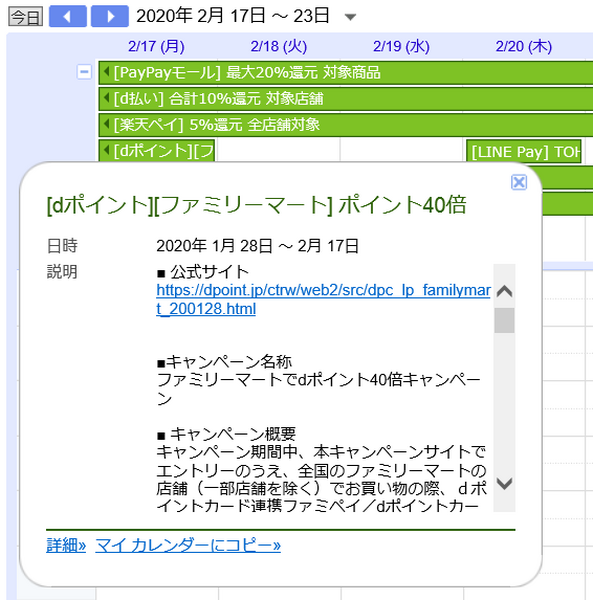Click the description scrollbar up arrow
Image resolution: width=593 pixels, height=600 pixels.
pyautogui.click(x=504, y=291)
